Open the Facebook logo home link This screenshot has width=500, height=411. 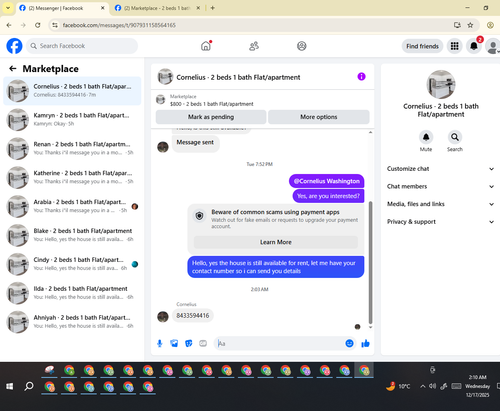(14, 46)
